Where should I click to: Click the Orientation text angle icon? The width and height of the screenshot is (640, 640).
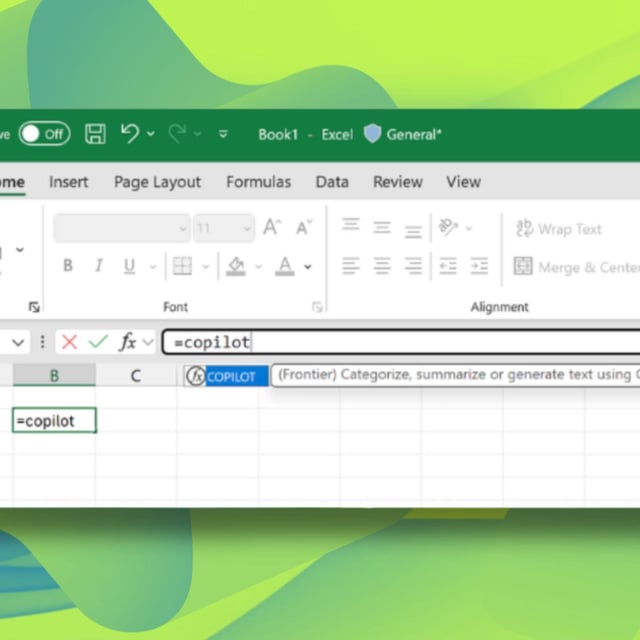(448, 227)
